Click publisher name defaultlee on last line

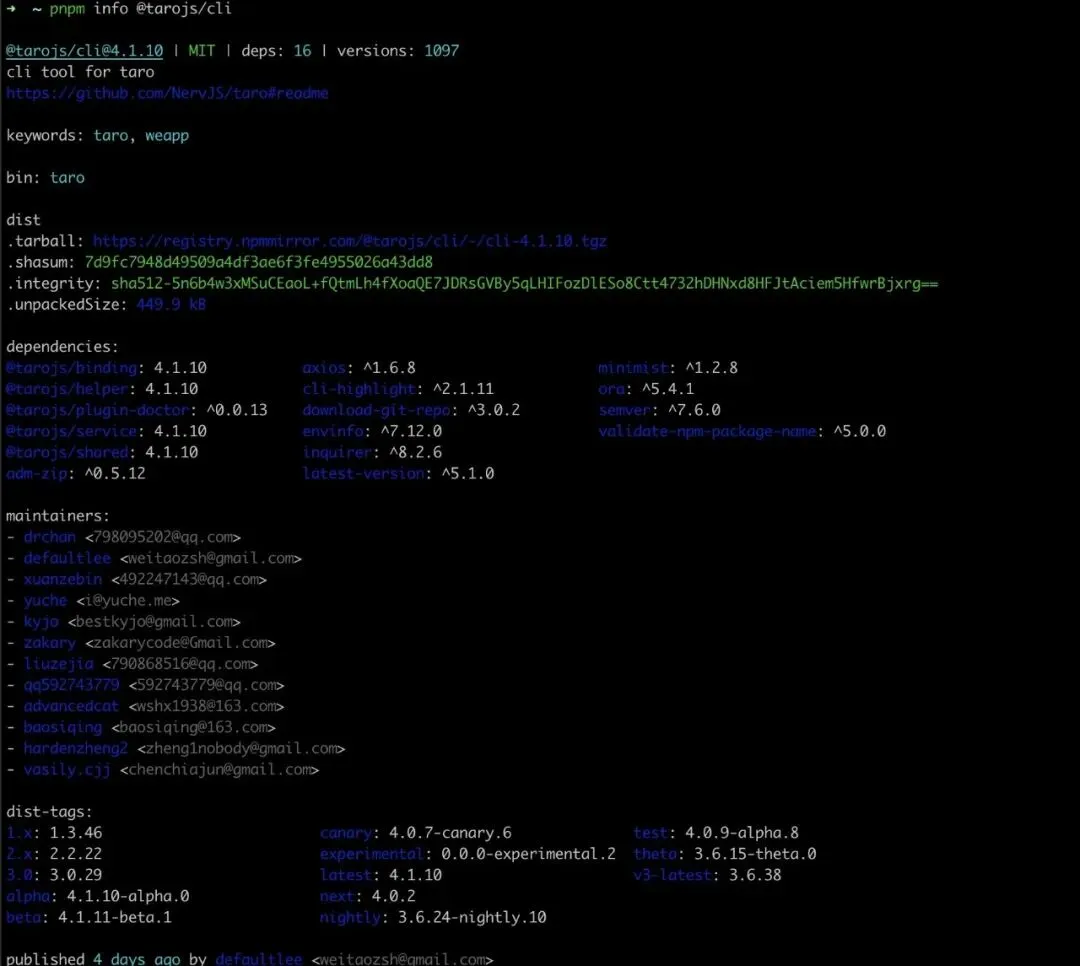tap(258, 958)
